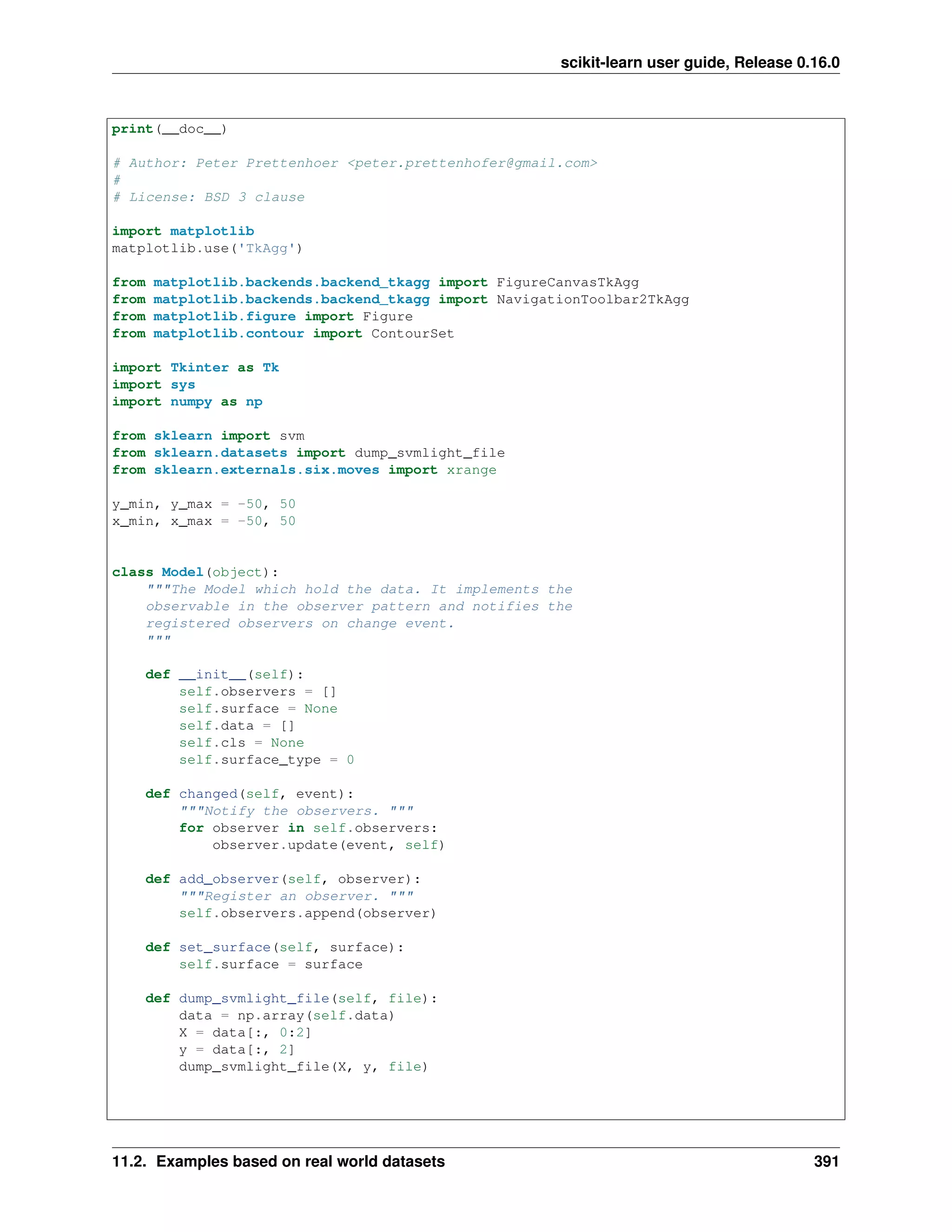Click the 'self.data = []' line
The height and width of the screenshot is (1232, 952).
[x=237, y=726]
